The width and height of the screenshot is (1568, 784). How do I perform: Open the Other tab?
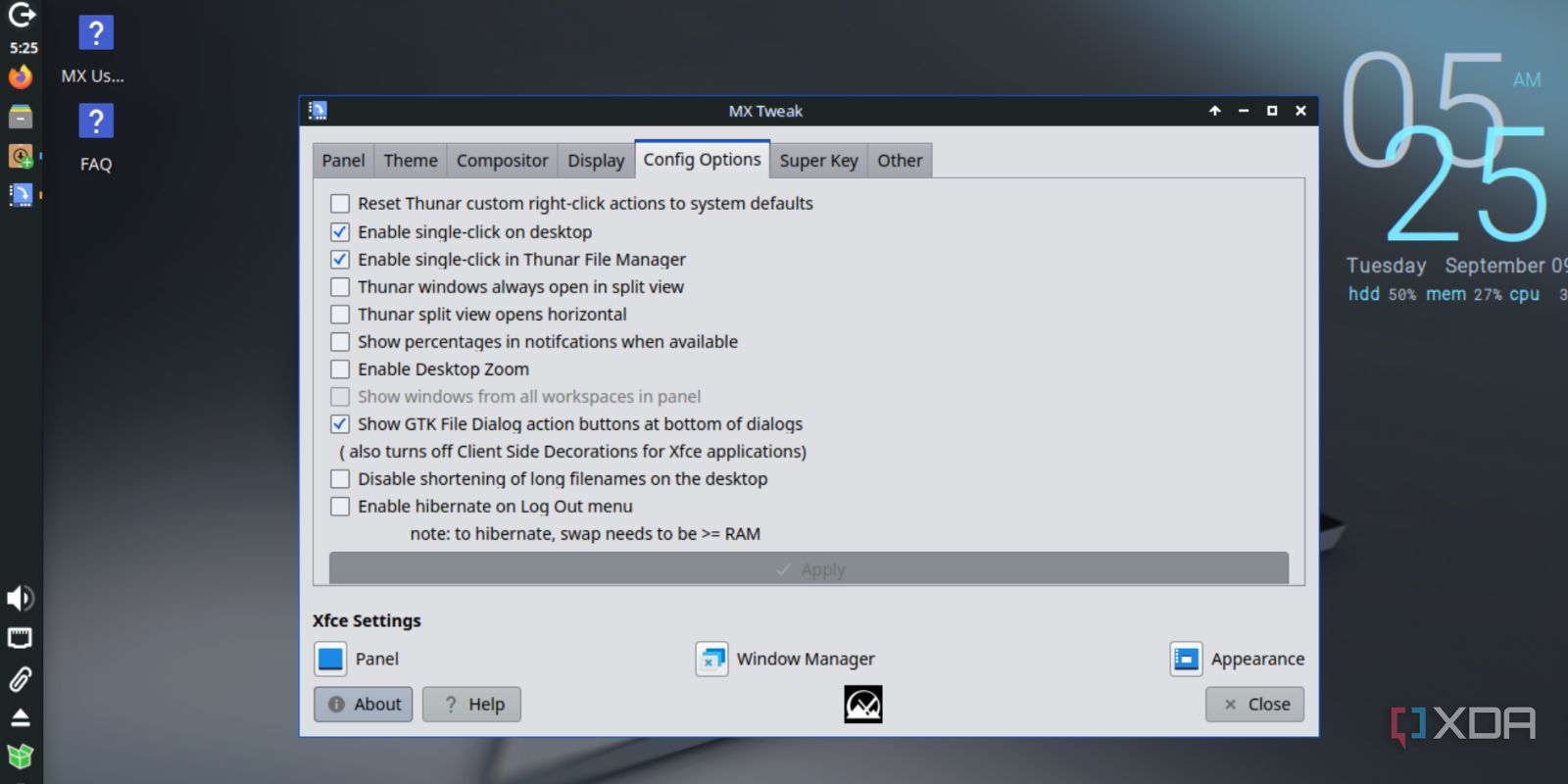900,161
